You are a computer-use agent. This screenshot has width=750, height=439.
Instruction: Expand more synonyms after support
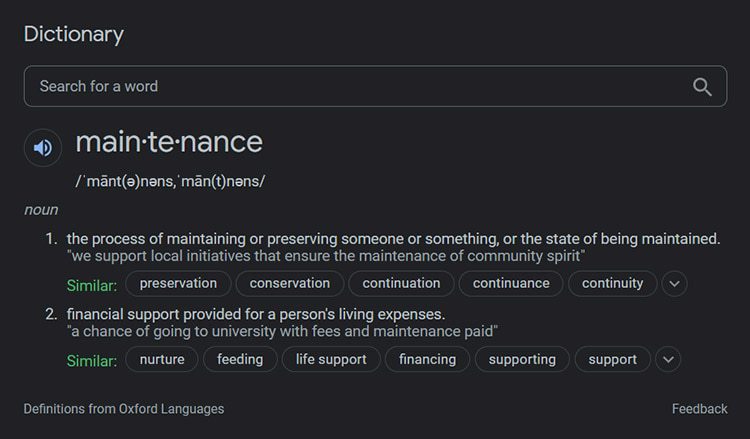point(668,359)
